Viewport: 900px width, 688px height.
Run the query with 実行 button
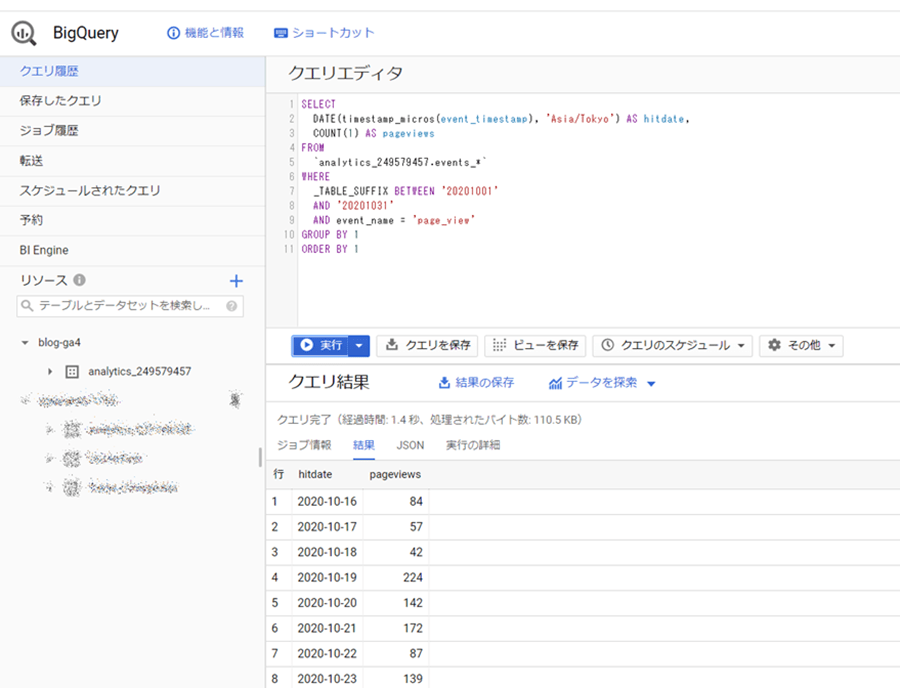pyautogui.click(x=321, y=345)
